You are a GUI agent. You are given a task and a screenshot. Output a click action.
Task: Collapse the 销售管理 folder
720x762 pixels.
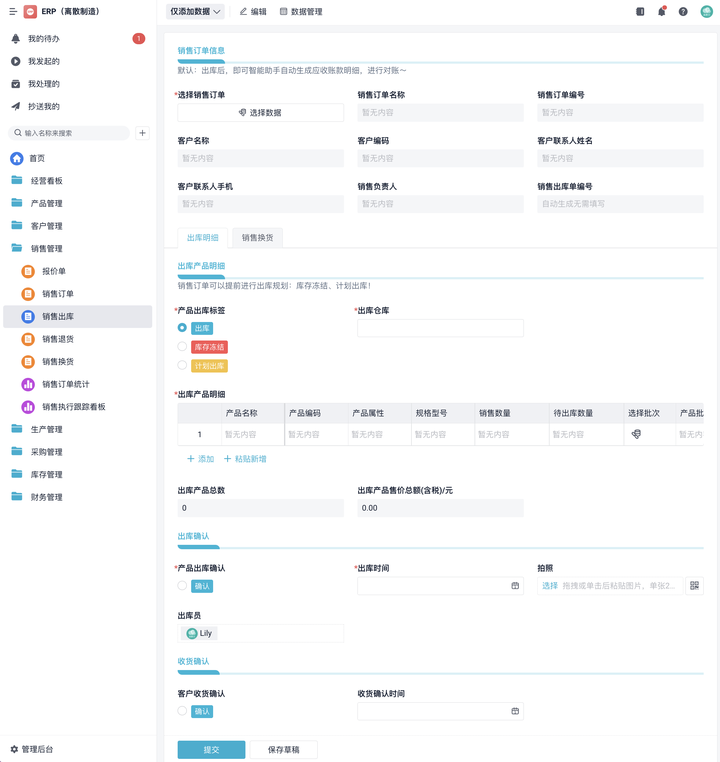pos(46,248)
